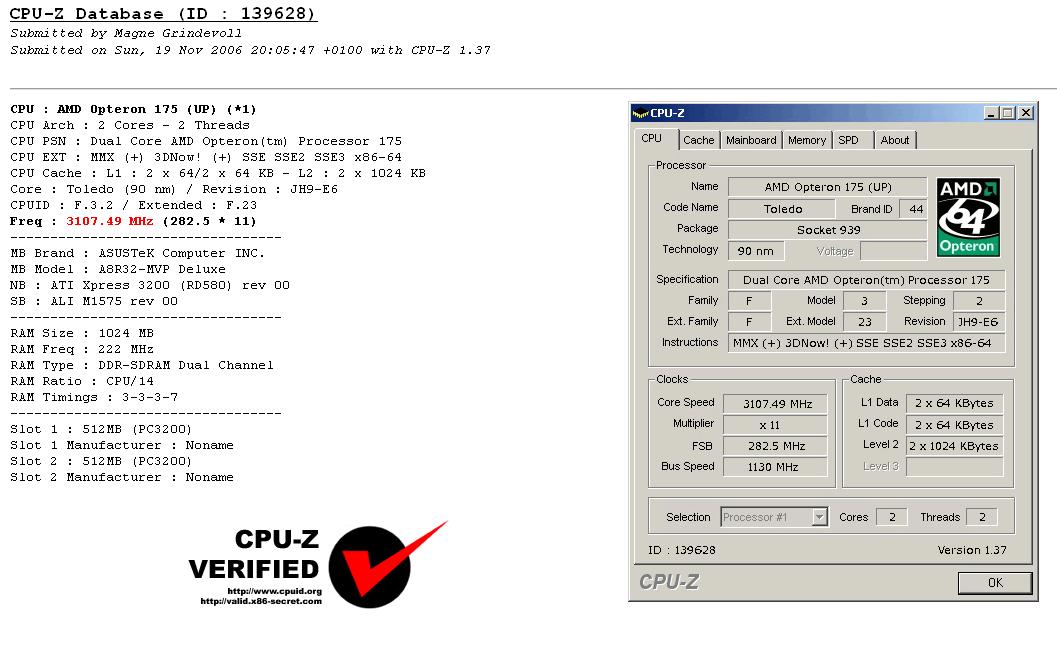This screenshot has height=655, width=1057.
Task: Click the CPU-Z title bar app icon
Action: tap(640, 113)
